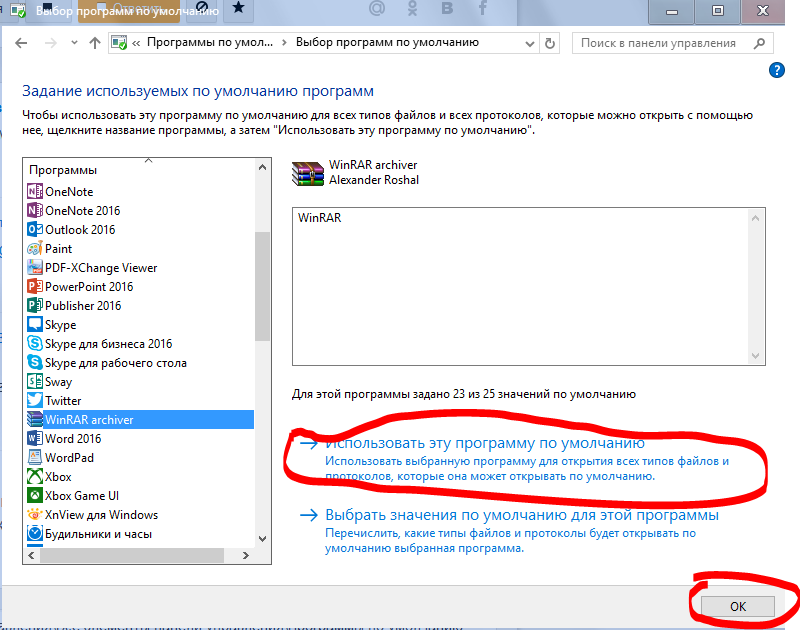Click the search magnifier icon
The width and height of the screenshot is (800, 630).
click(x=759, y=43)
